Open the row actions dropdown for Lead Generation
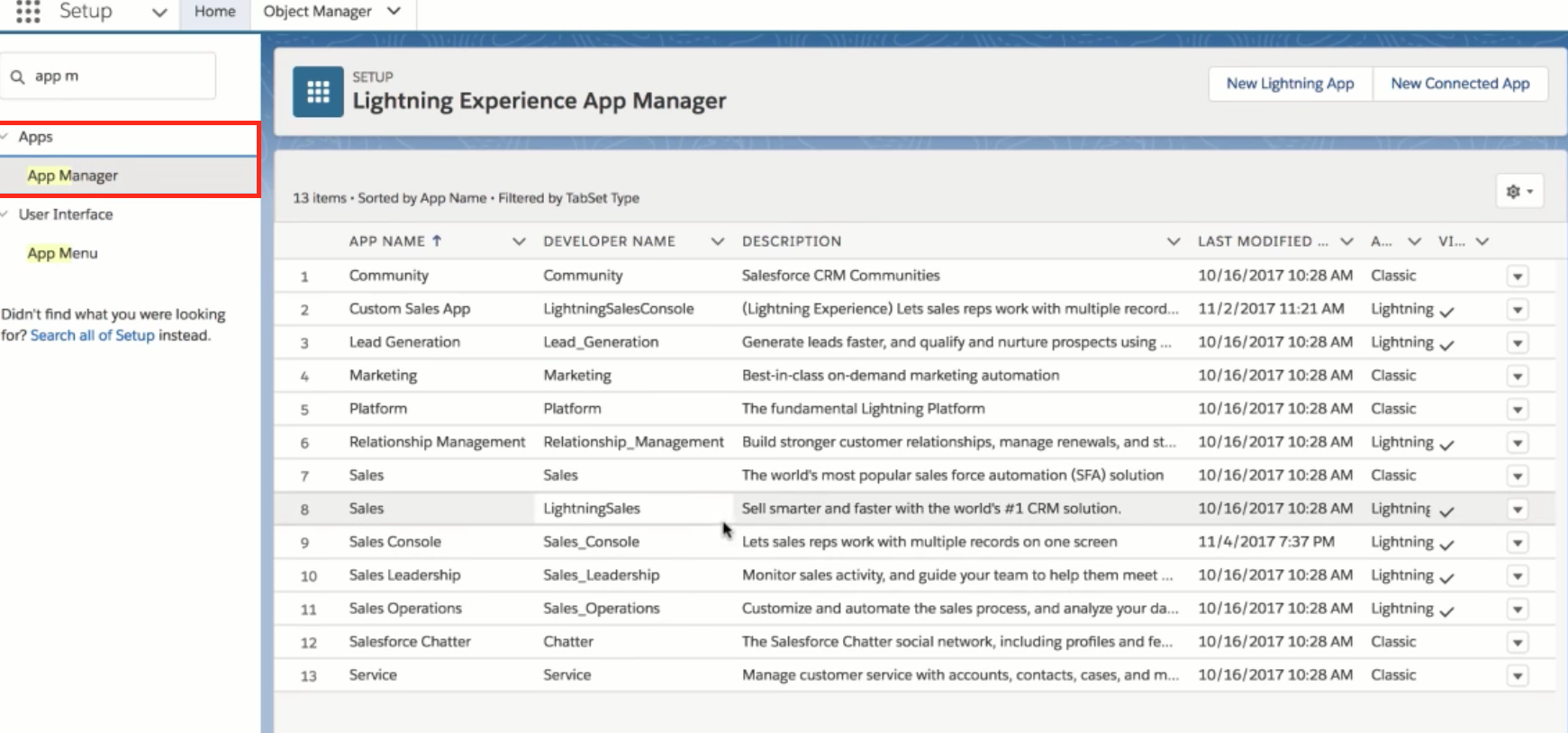Image resolution: width=1568 pixels, height=733 pixels. [x=1518, y=343]
